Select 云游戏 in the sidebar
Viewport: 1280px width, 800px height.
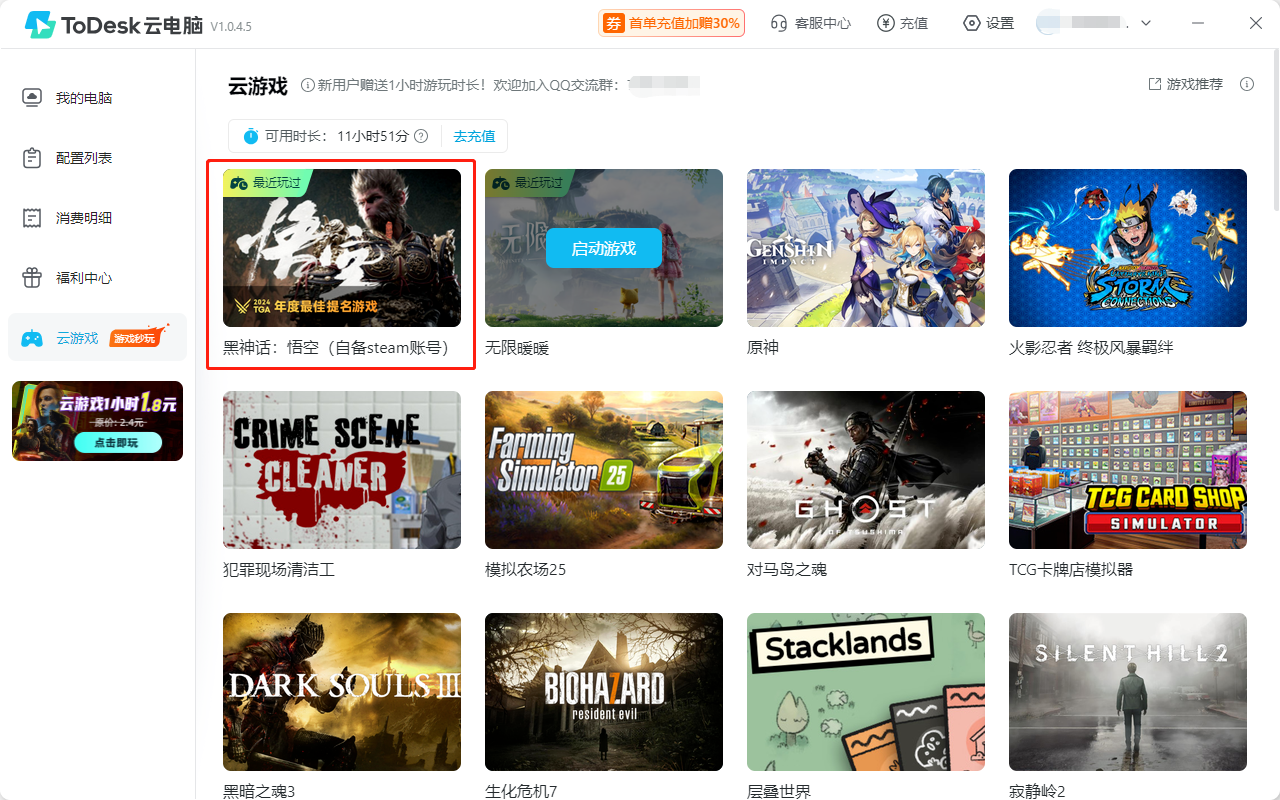[97, 338]
